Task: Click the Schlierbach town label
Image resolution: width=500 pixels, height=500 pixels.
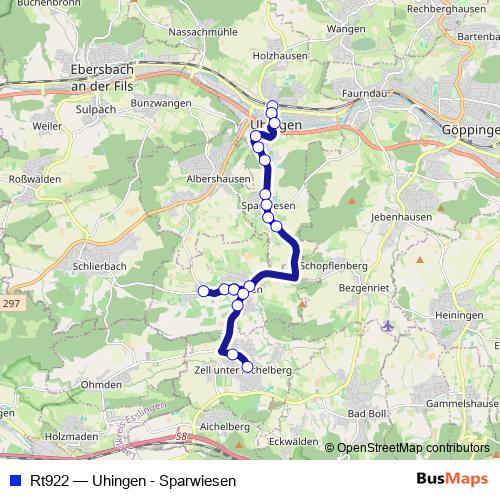Action: (x=99, y=266)
